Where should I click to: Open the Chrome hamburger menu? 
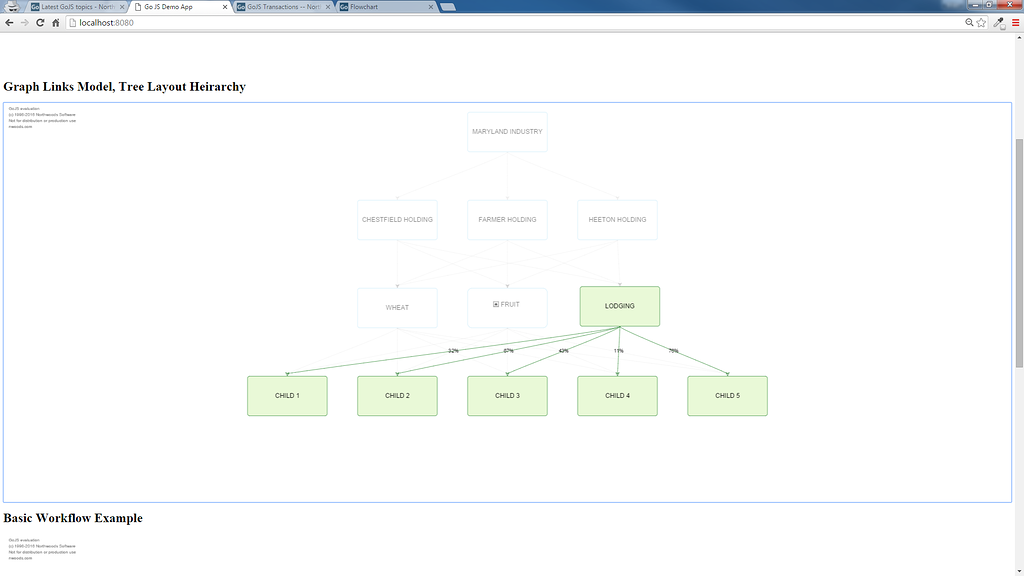1015,22
